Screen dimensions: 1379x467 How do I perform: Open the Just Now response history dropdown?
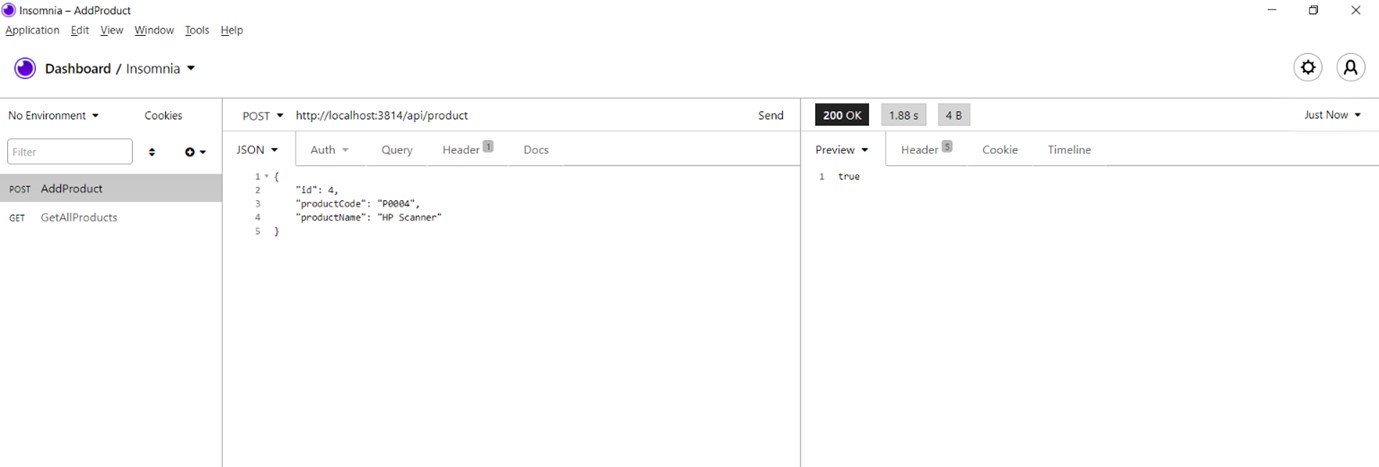[1332, 116]
